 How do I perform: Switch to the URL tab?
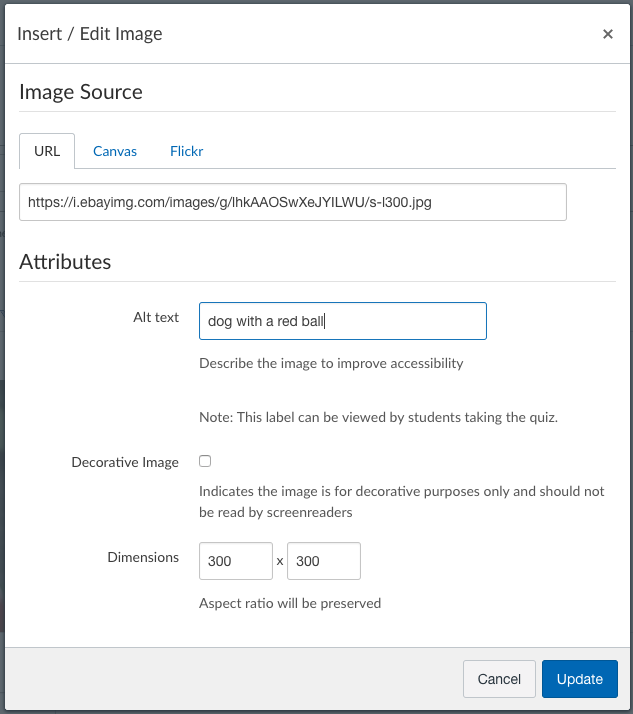click(x=47, y=151)
